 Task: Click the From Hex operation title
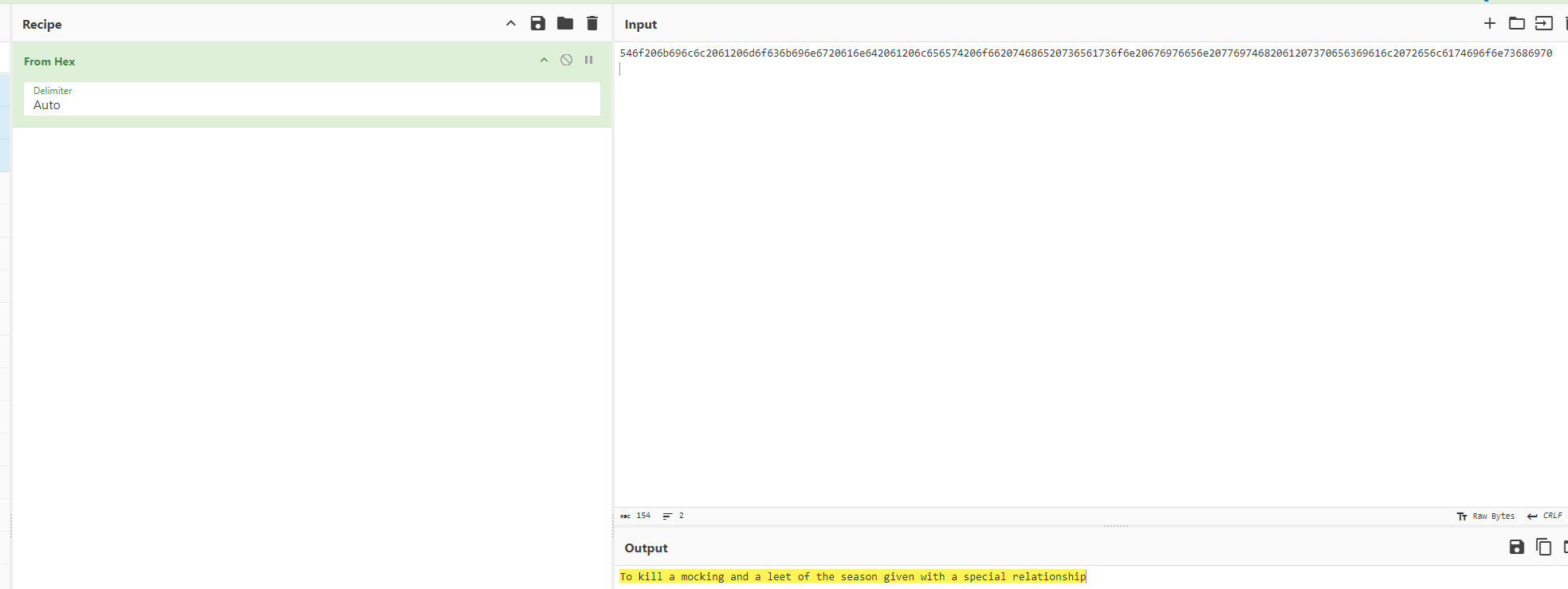(x=49, y=61)
